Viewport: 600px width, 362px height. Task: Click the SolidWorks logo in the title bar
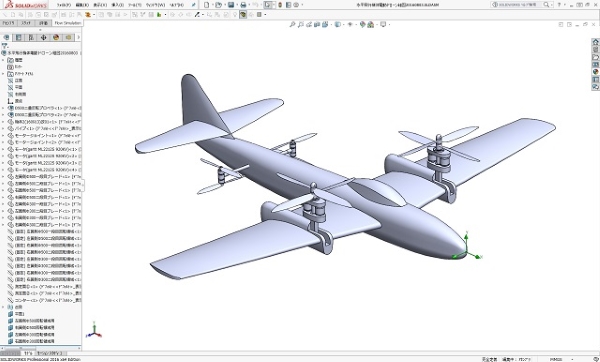[x=26, y=5]
